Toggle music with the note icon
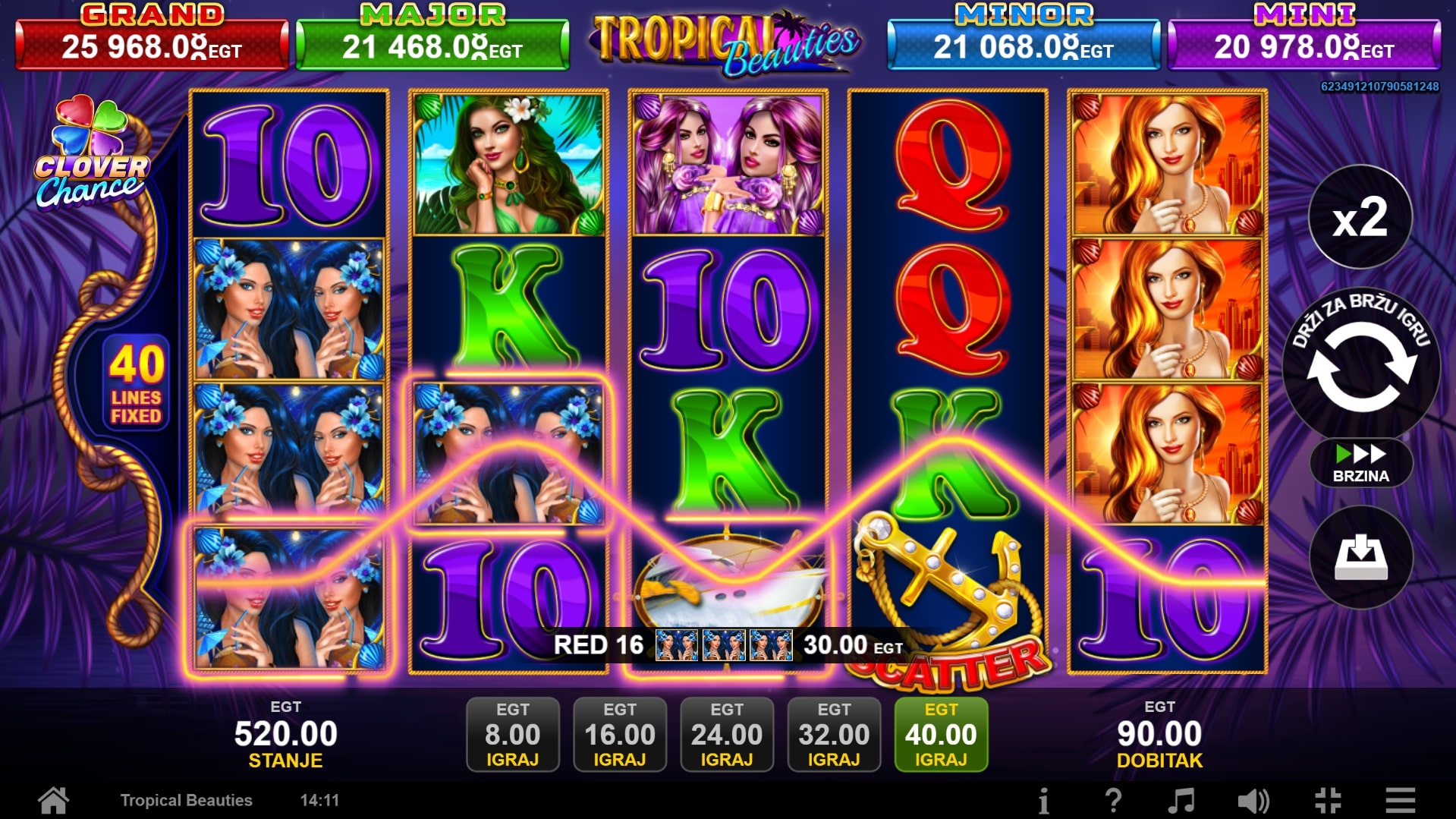Image resolution: width=1456 pixels, height=819 pixels. pyautogui.click(x=1181, y=800)
